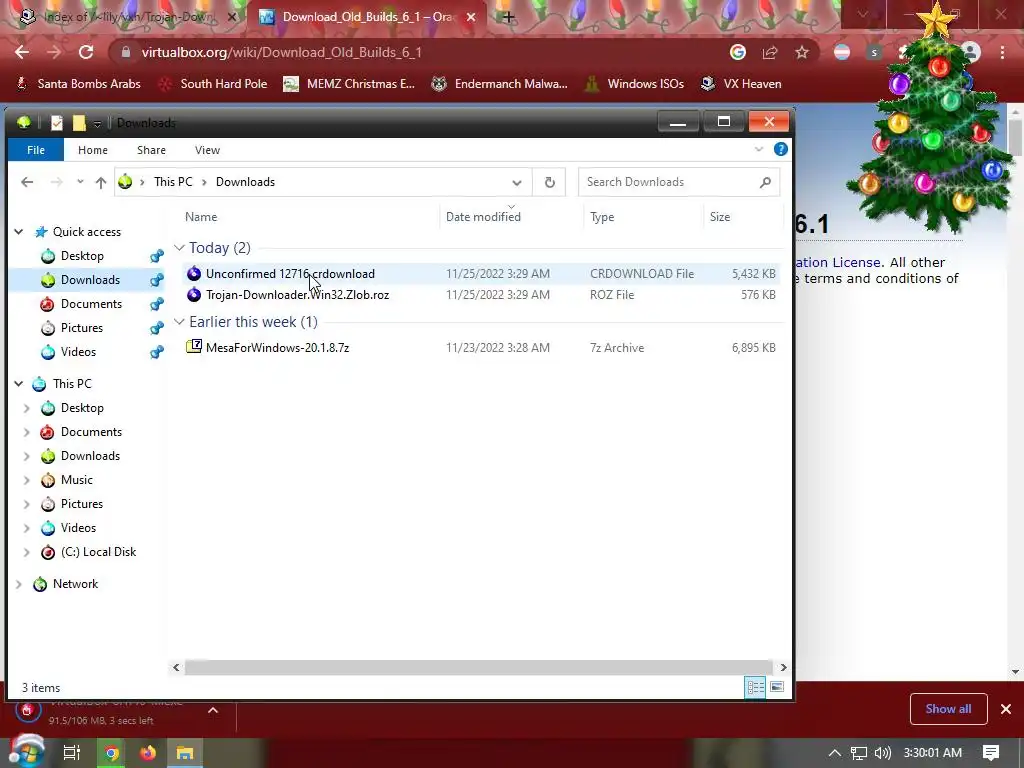1024x768 pixels.
Task: Switch to the Index of Trojan-Downloader tab
Action: pos(129,17)
